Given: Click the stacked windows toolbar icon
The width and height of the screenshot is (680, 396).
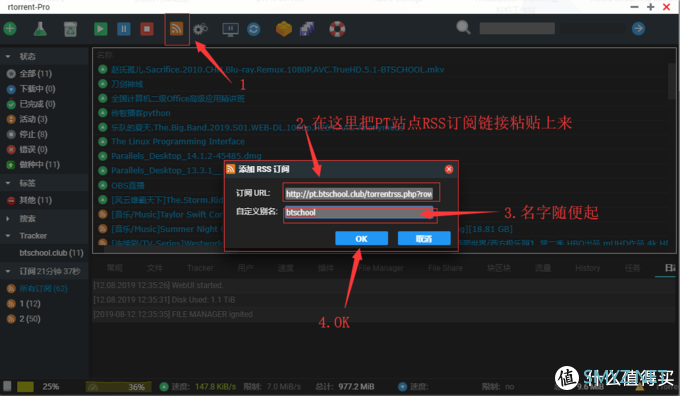Looking at the screenshot, I should (307, 29).
